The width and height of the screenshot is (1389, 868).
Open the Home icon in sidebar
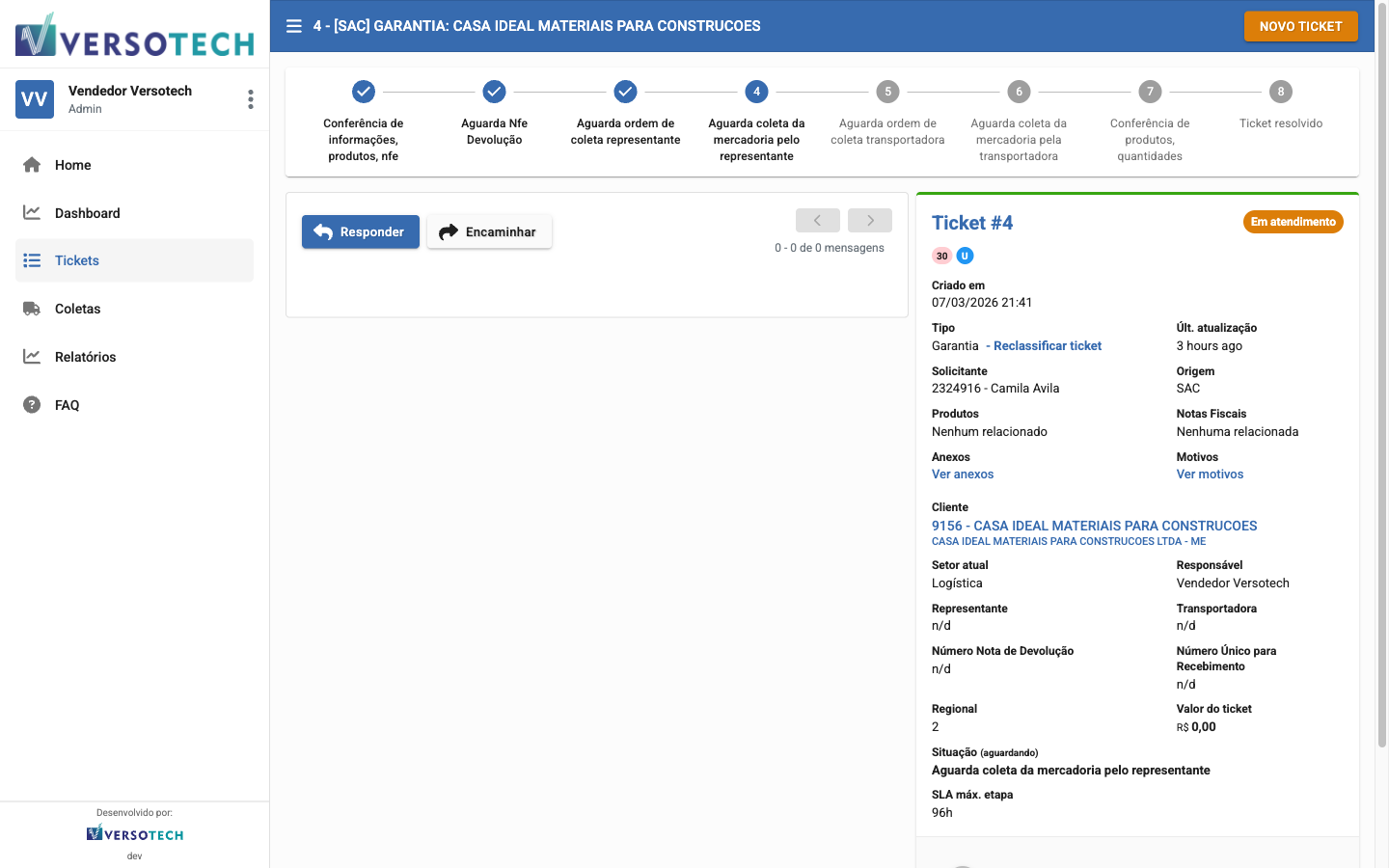32,164
